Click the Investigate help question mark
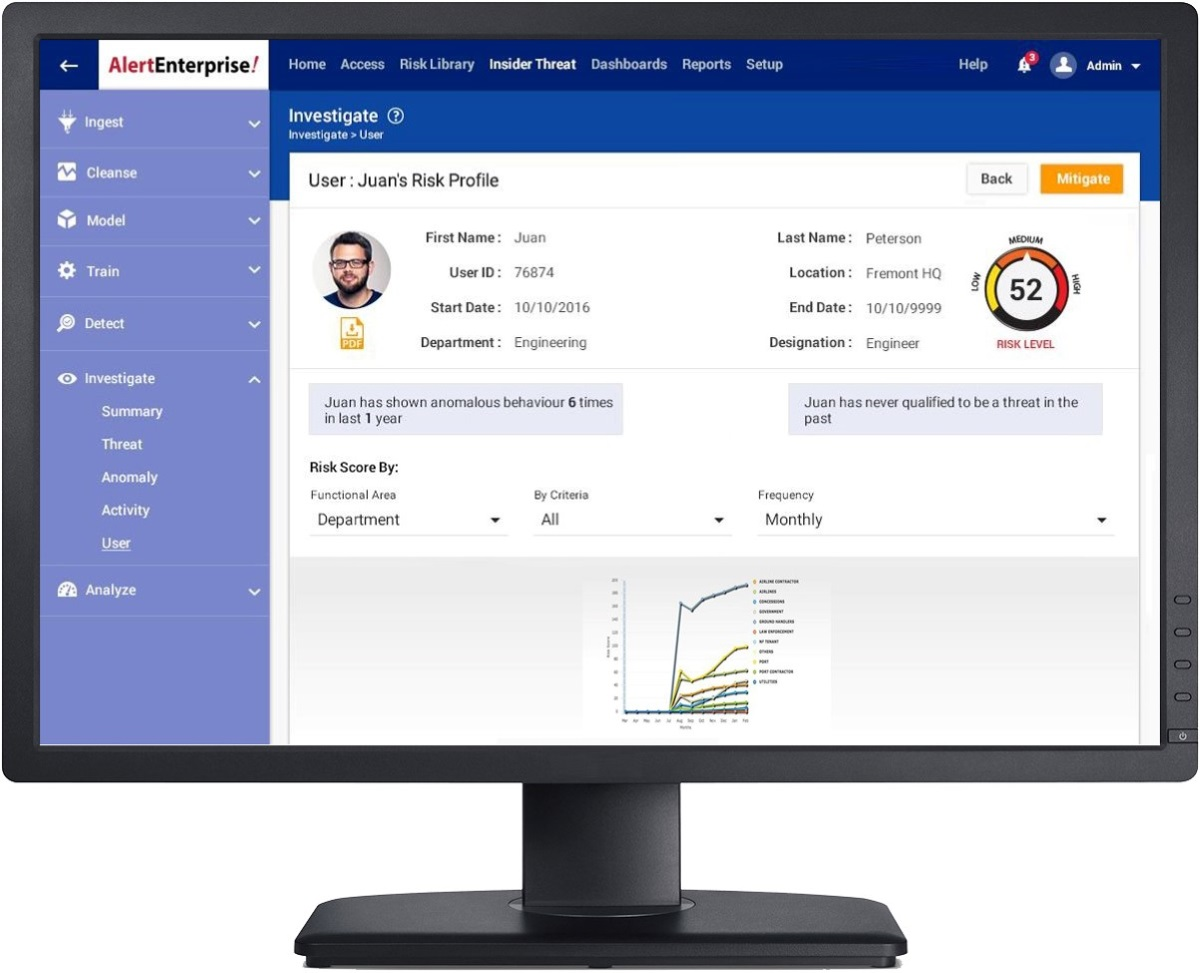This screenshot has height=973, width=1200. [395, 115]
